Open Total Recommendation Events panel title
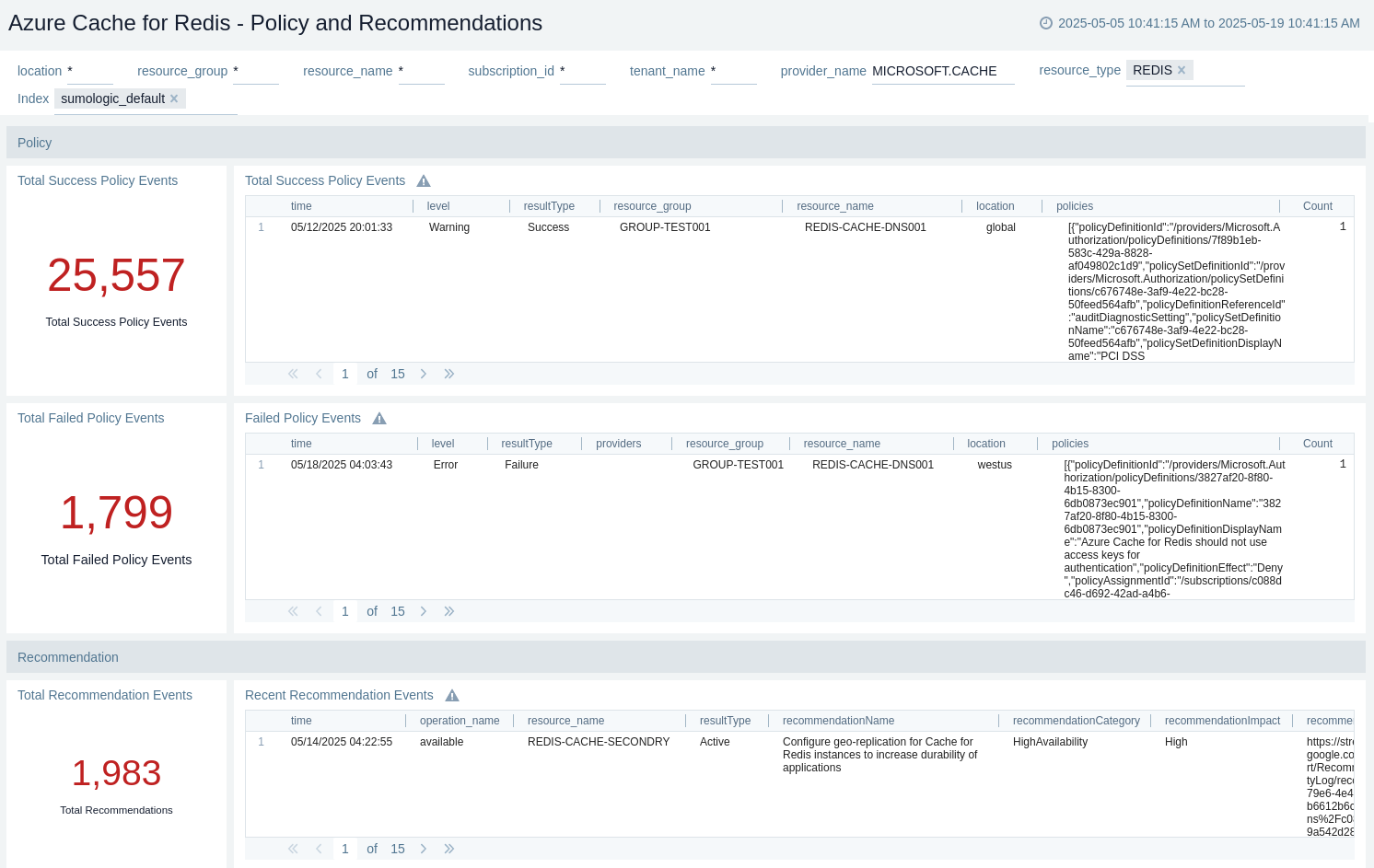 (x=105, y=695)
